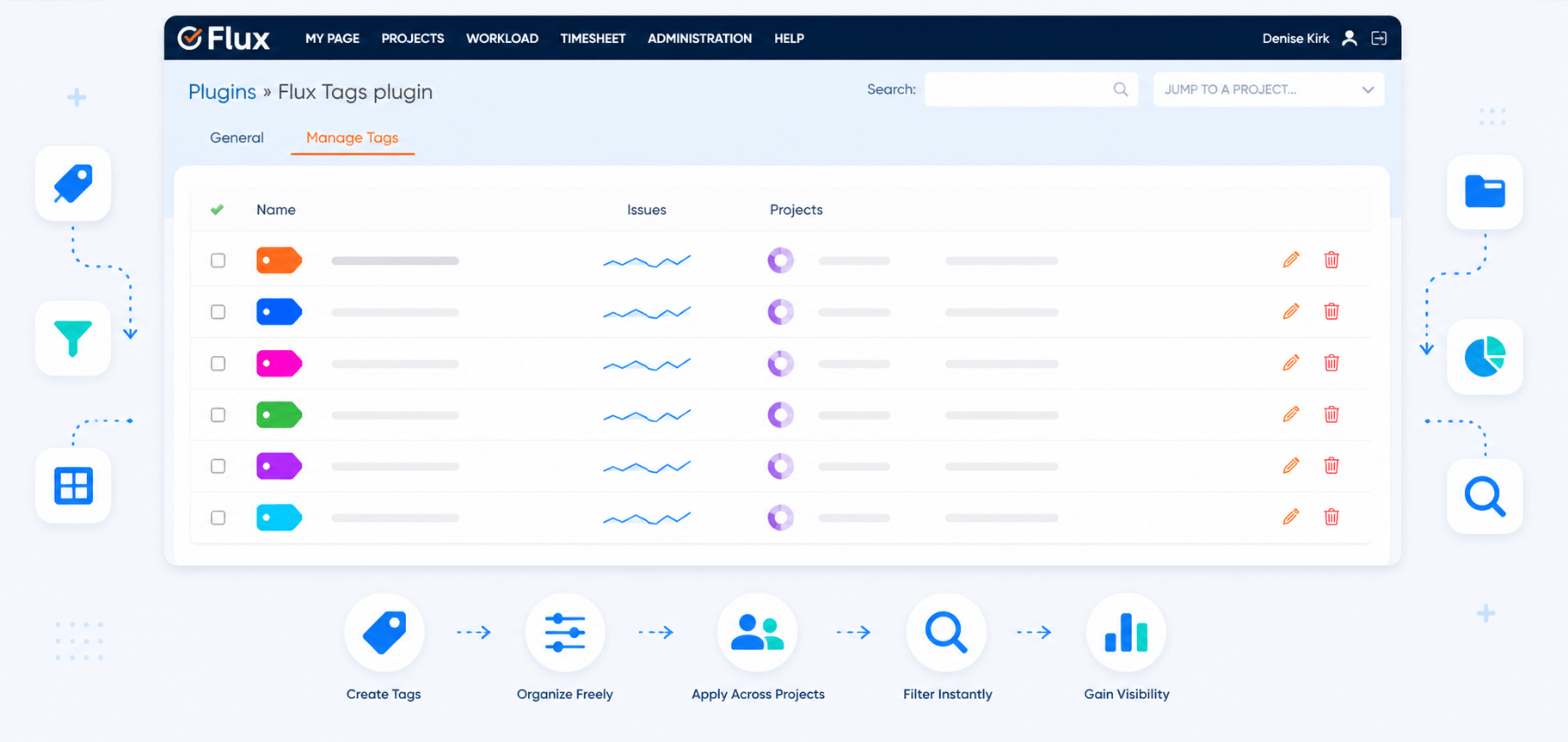Click the Filter Instantly search icon
The image size is (1568, 742).
point(946,633)
